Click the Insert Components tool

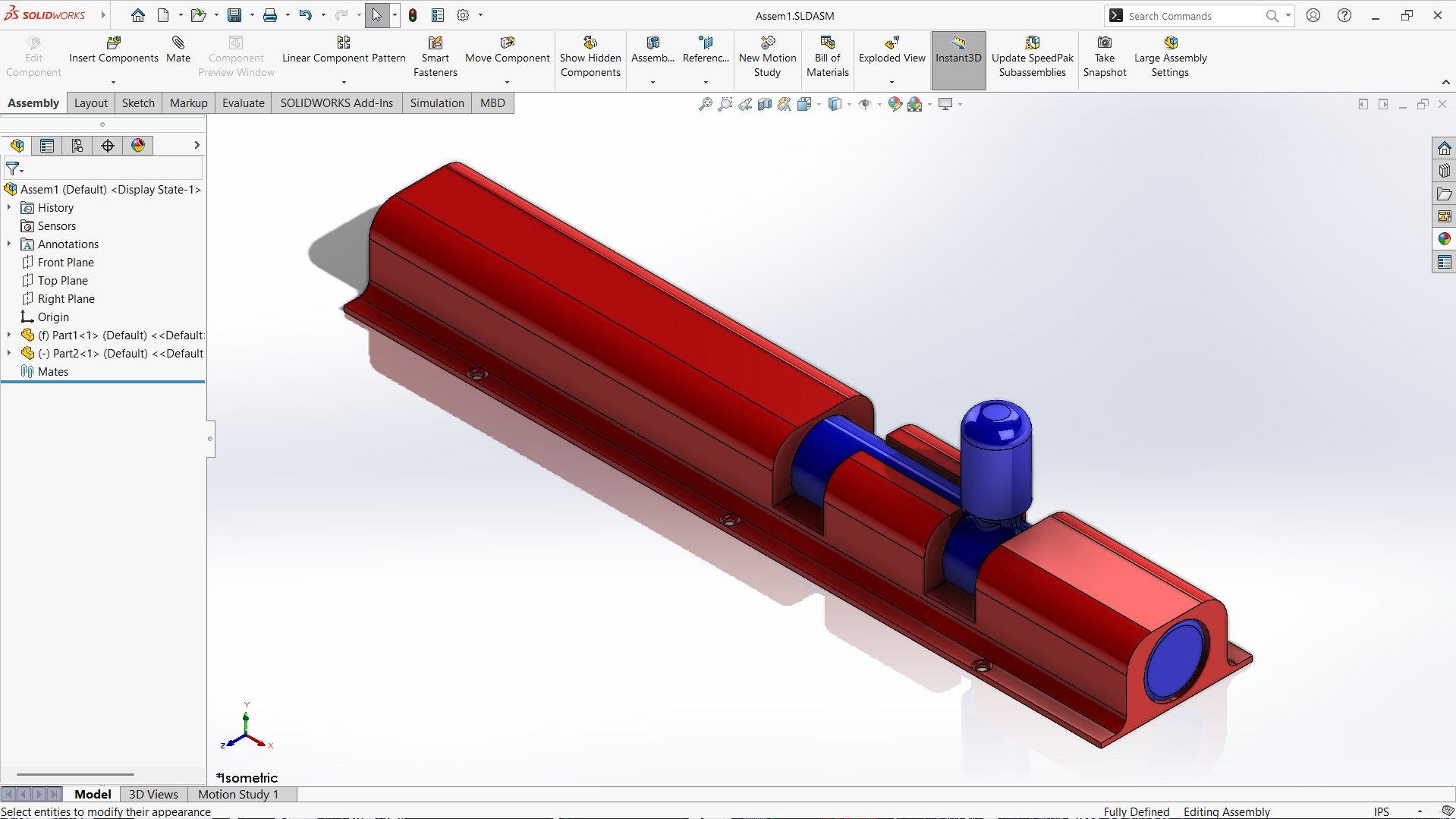click(113, 50)
